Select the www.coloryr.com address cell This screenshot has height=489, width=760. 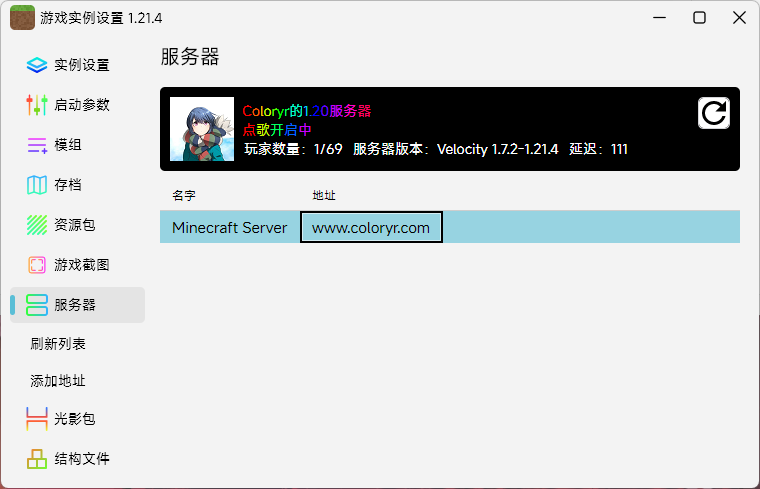click(371, 228)
